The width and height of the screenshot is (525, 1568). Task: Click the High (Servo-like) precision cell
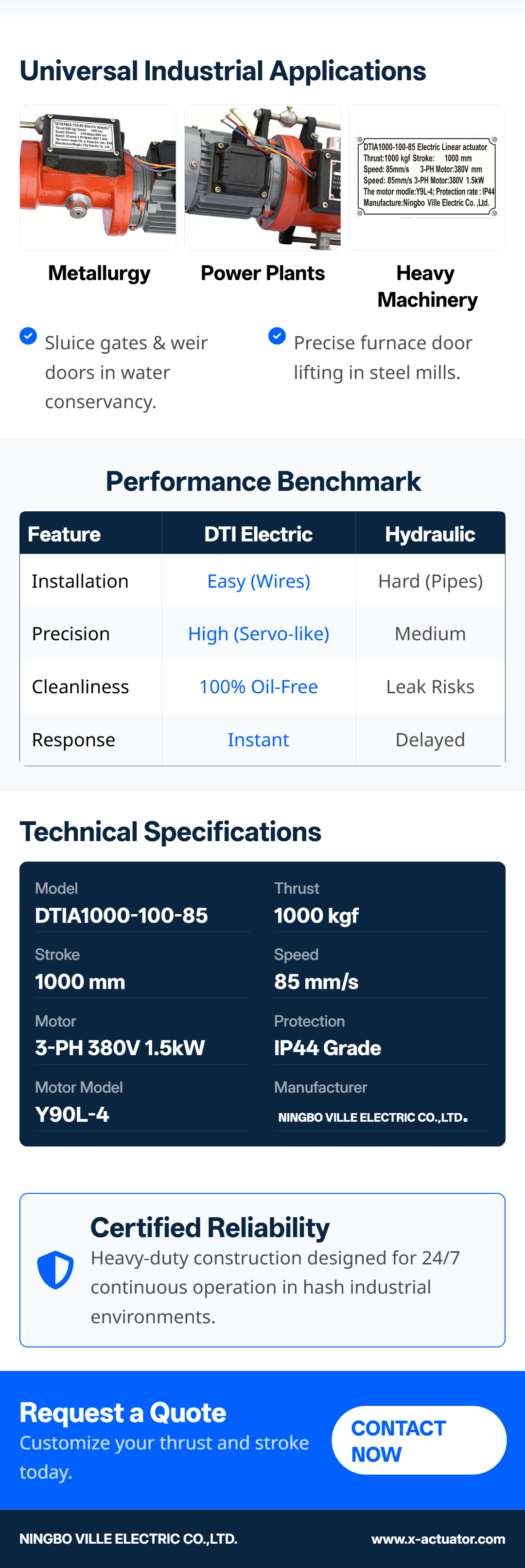[x=259, y=633]
